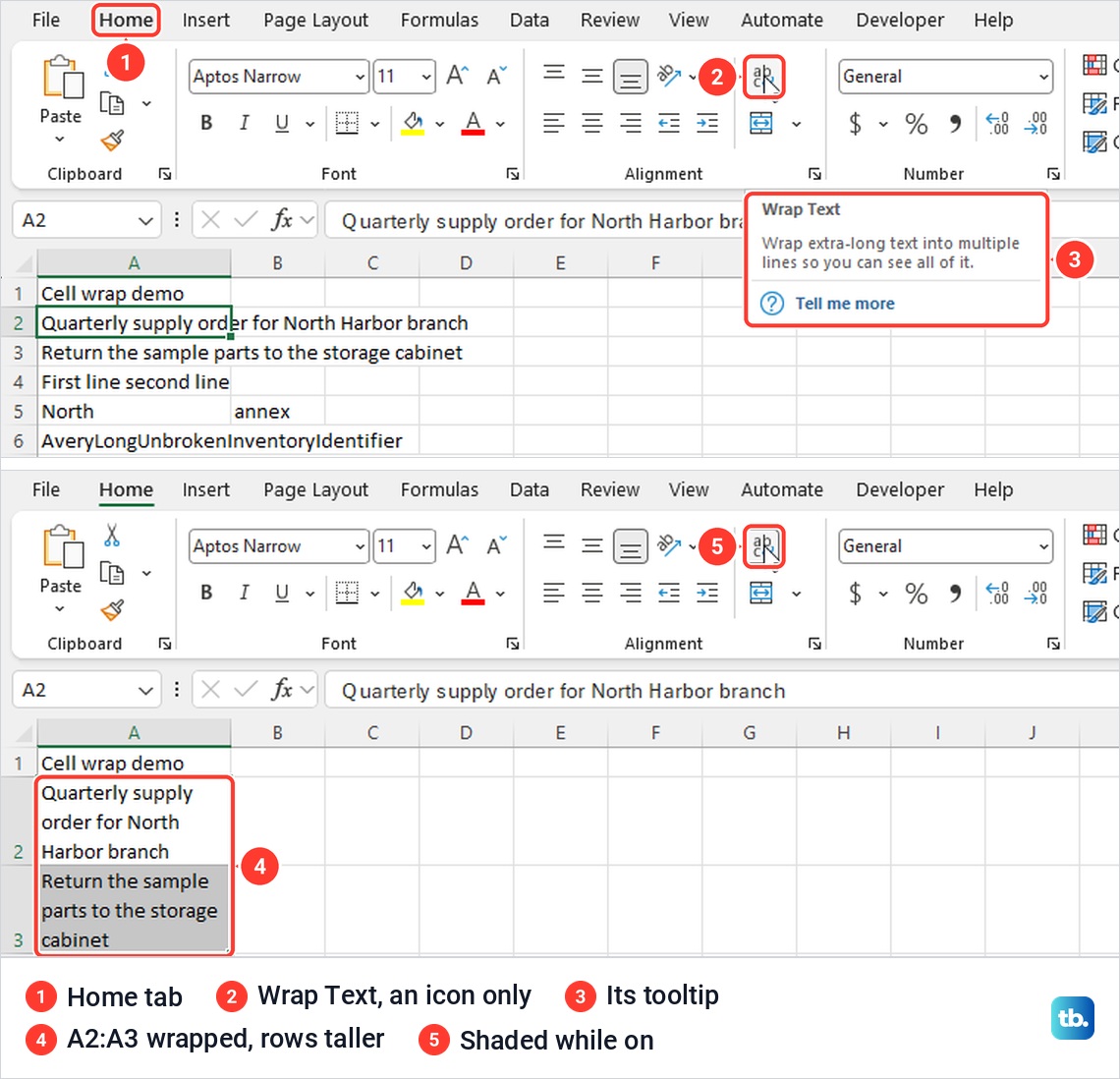Increase font size in lower screenshot ribbon
1120x1079 pixels.
coord(457,545)
